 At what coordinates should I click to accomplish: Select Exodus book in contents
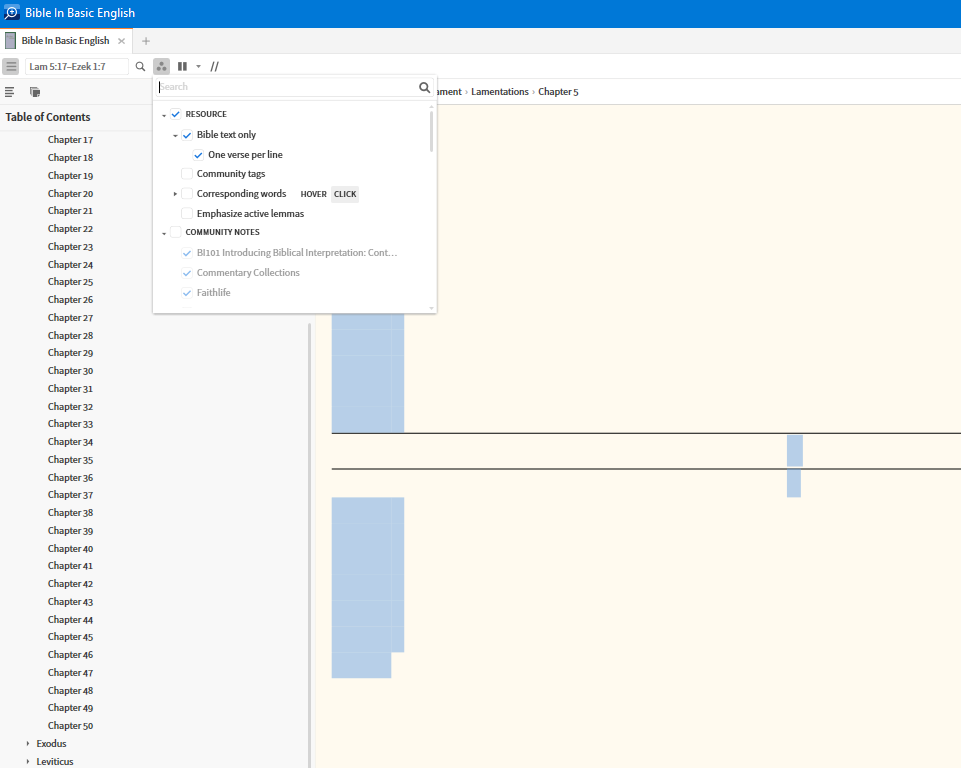[51, 743]
